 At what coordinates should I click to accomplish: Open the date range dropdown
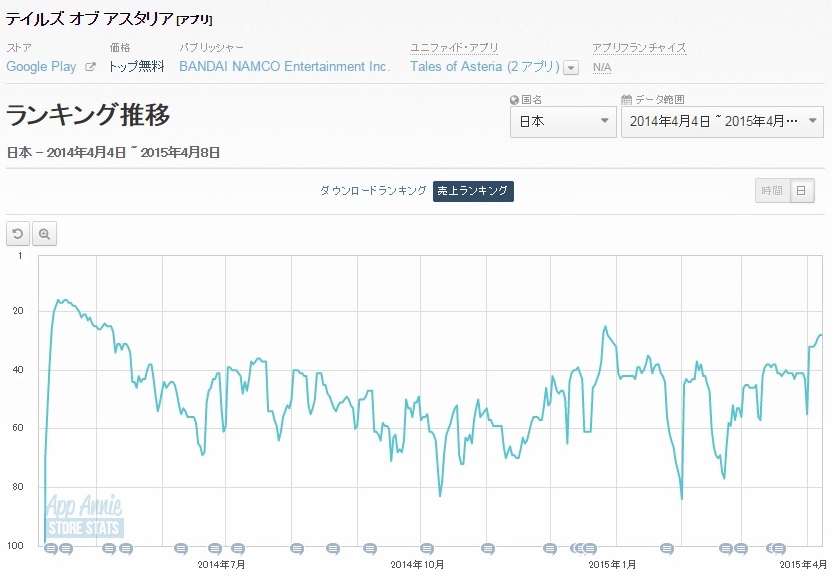722,122
